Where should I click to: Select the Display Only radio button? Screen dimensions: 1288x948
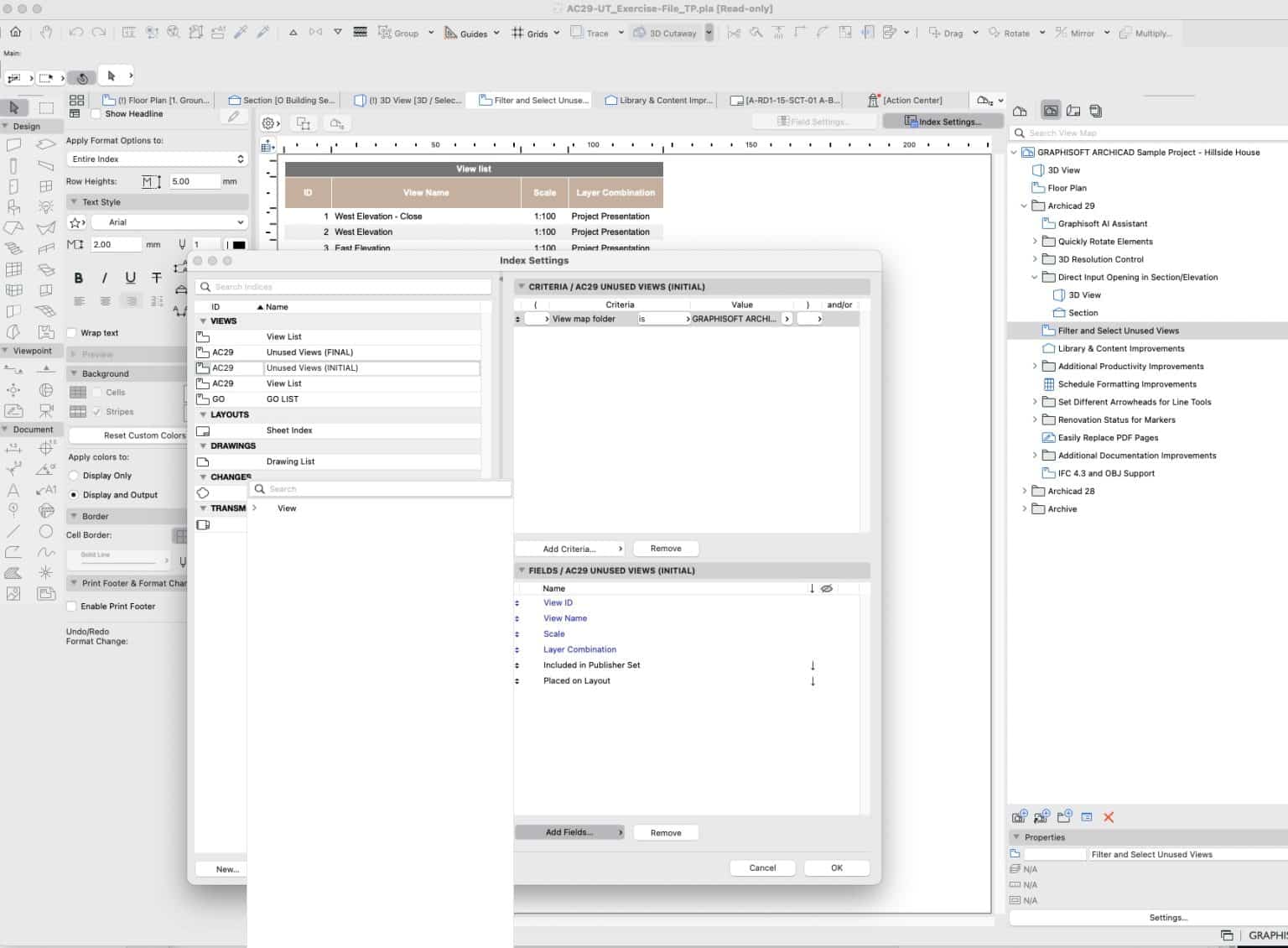point(74,476)
